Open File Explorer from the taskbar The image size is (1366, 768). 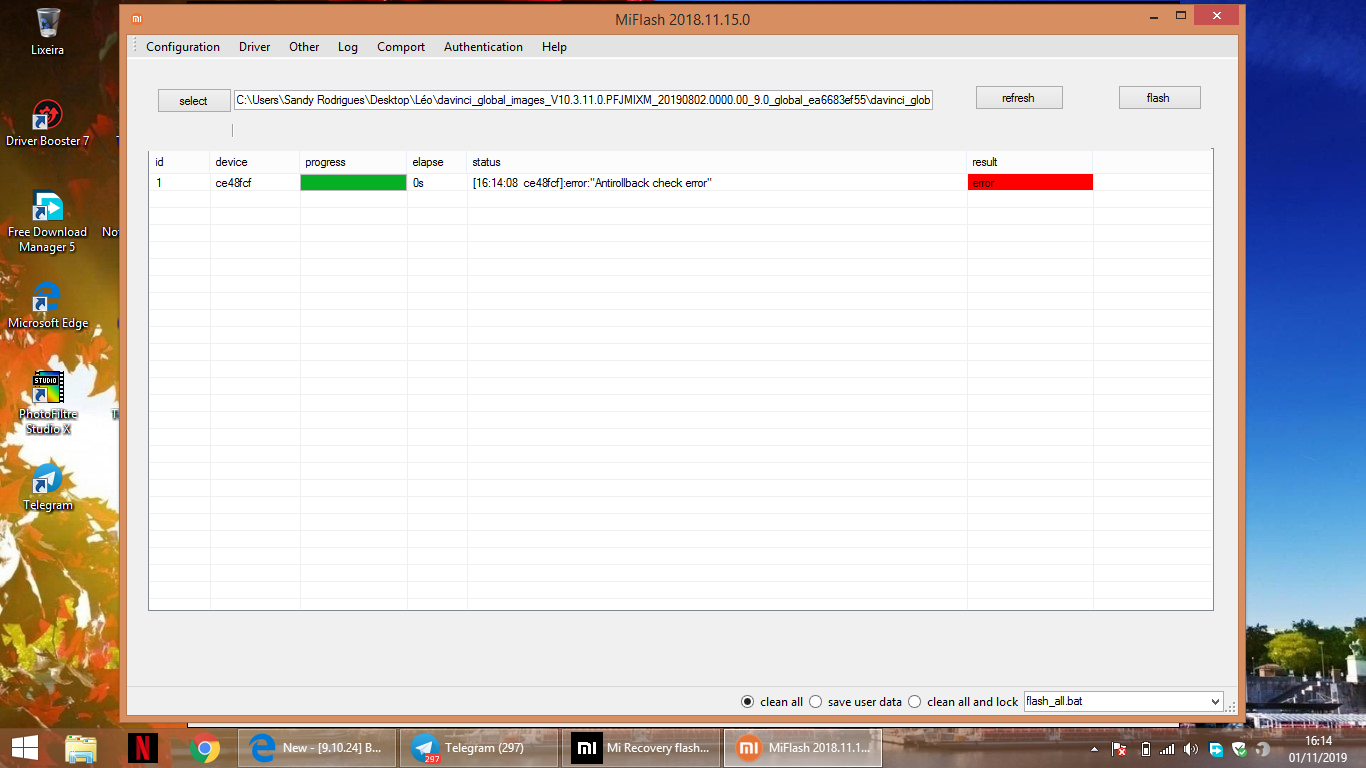pyautogui.click(x=81, y=748)
